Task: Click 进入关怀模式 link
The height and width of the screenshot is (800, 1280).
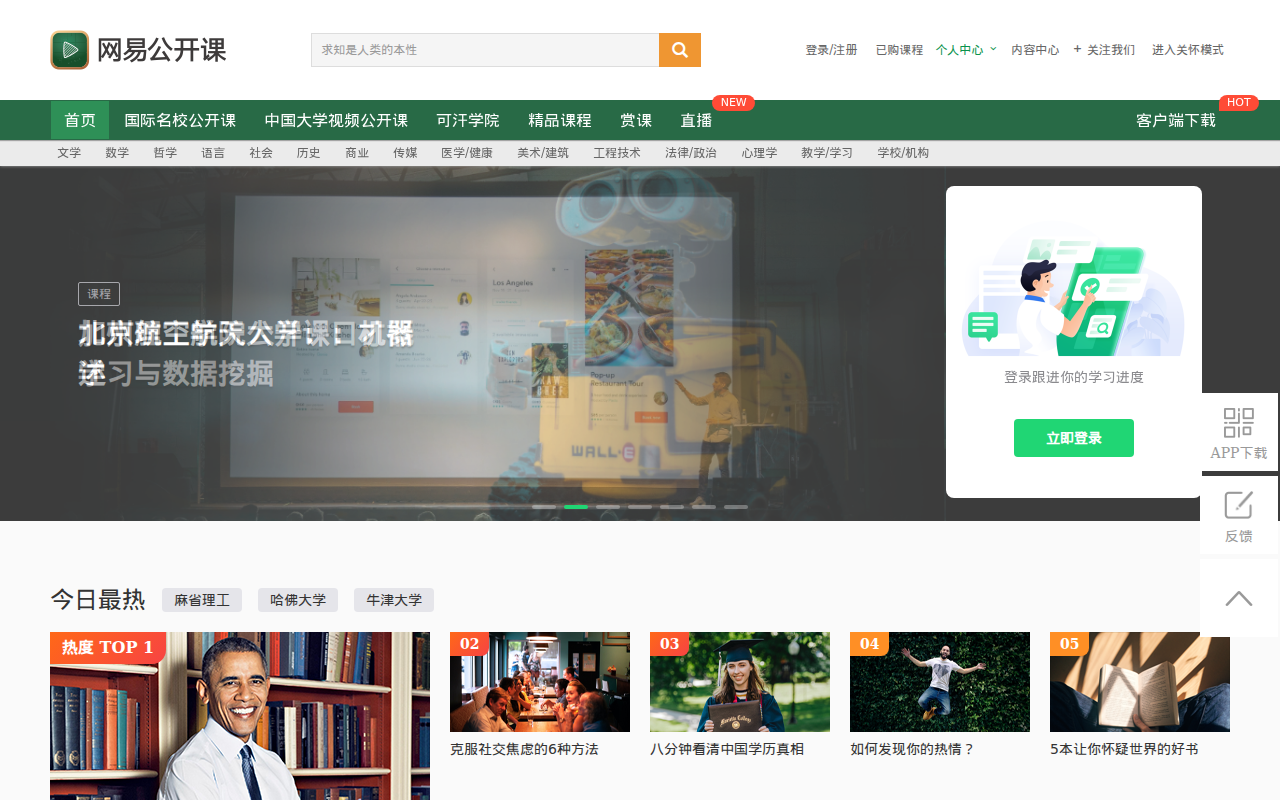Action: (1188, 50)
